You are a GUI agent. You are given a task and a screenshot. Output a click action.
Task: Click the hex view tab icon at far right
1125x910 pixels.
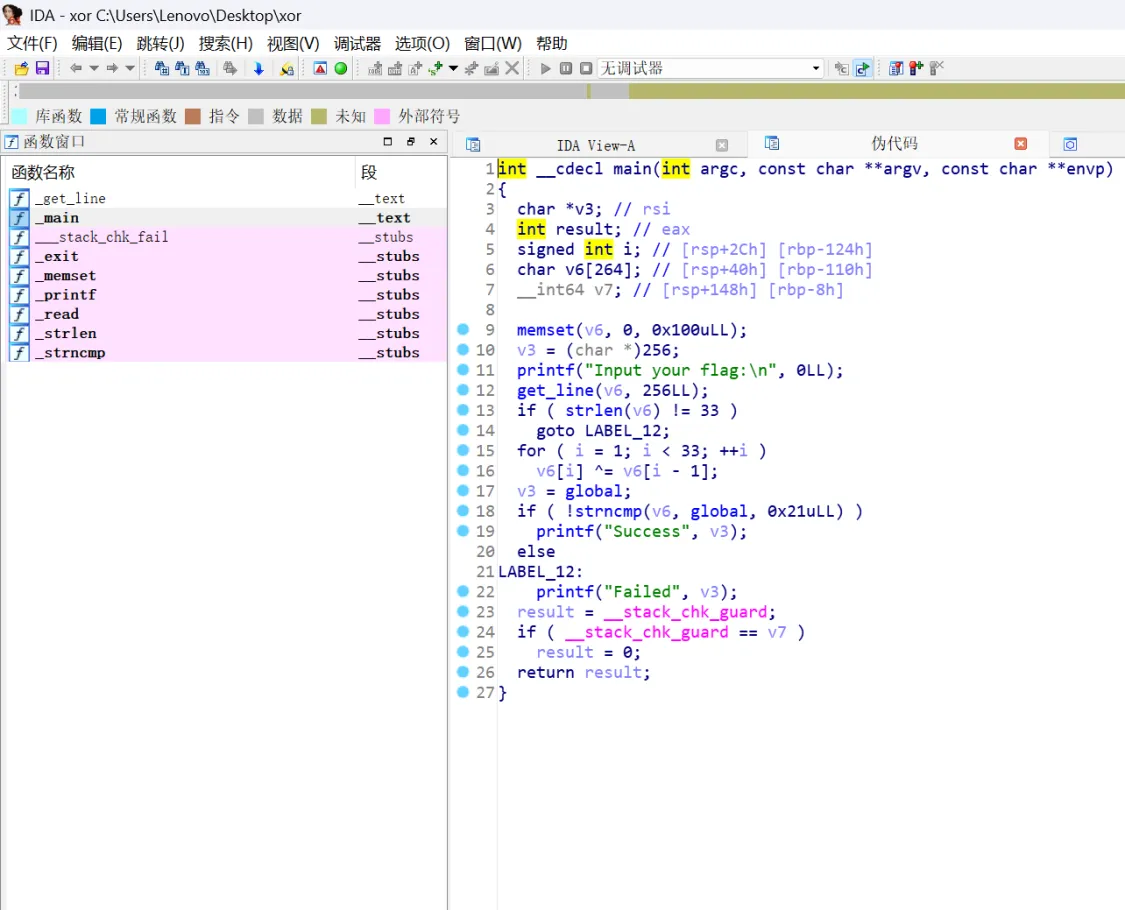click(1070, 144)
